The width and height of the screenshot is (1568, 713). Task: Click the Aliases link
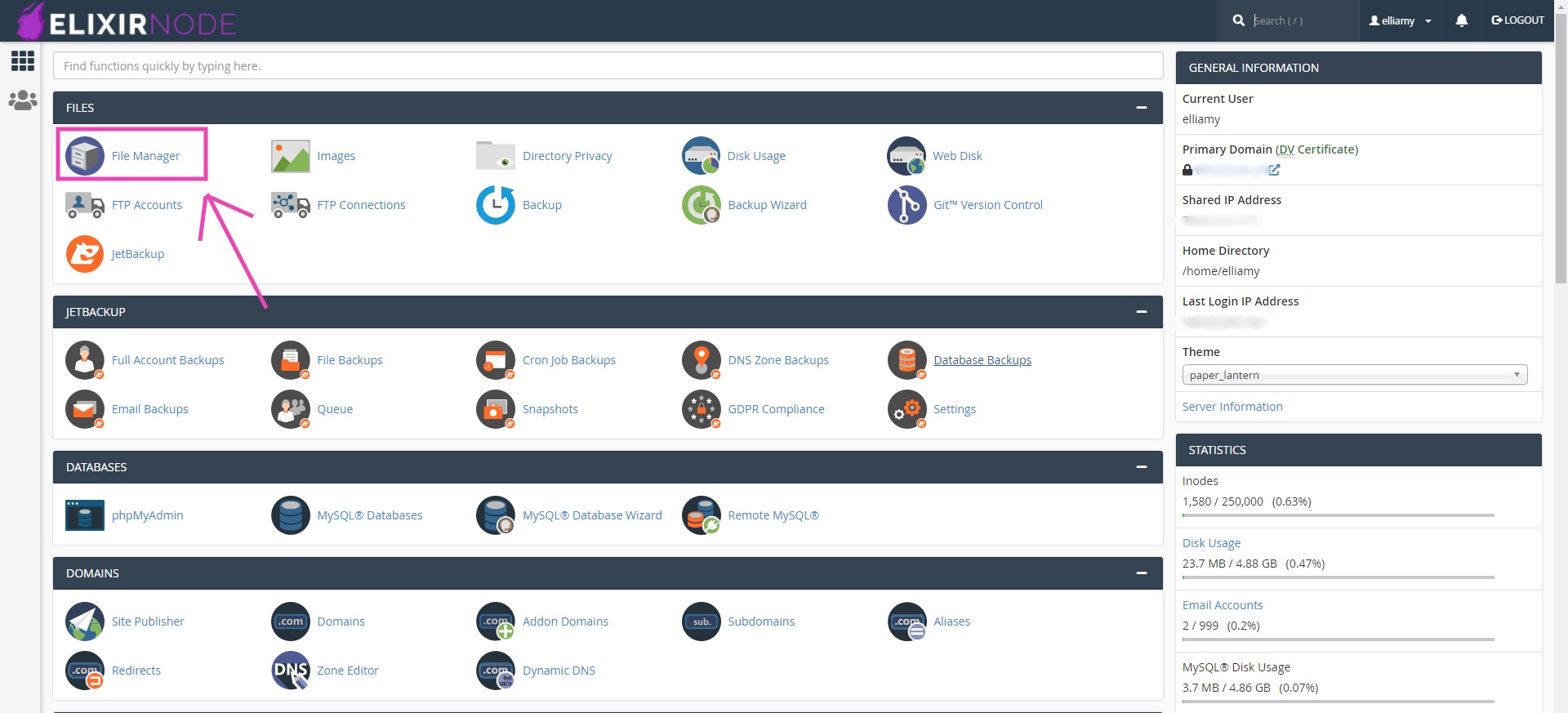tap(951, 622)
